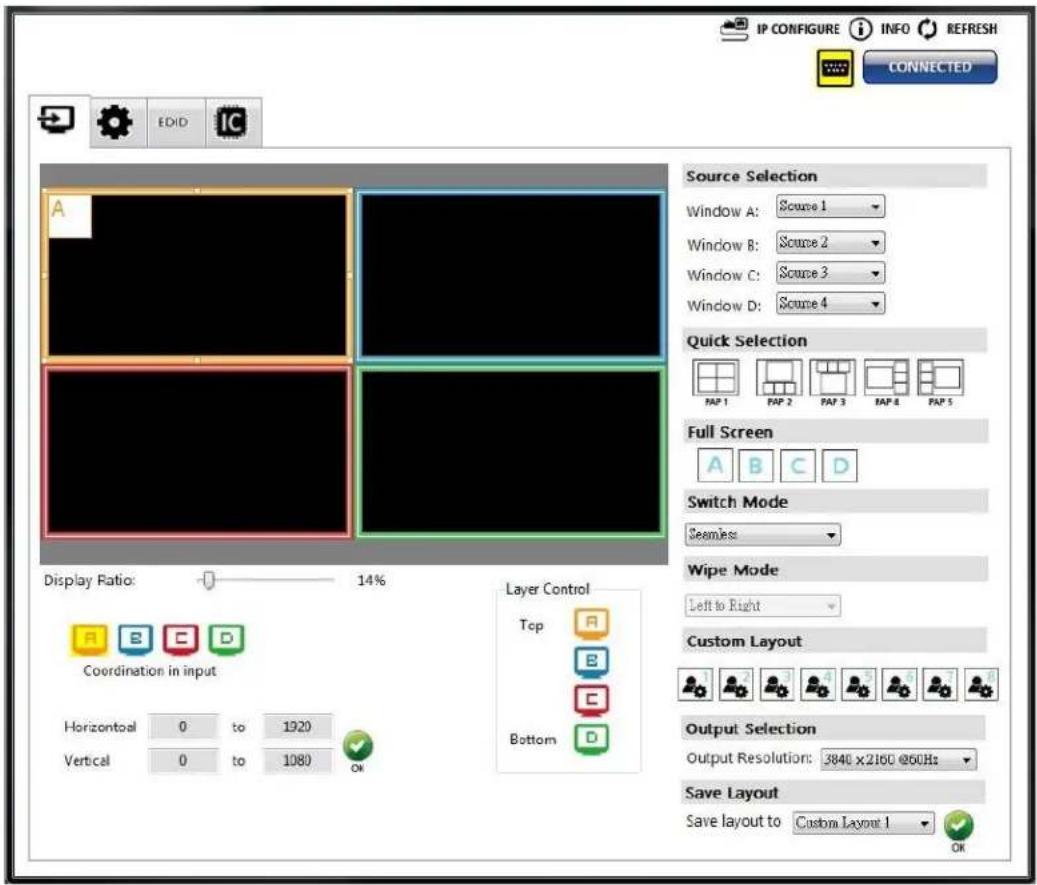Open the Switch Mode dropdown

pyautogui.click(x=763, y=534)
